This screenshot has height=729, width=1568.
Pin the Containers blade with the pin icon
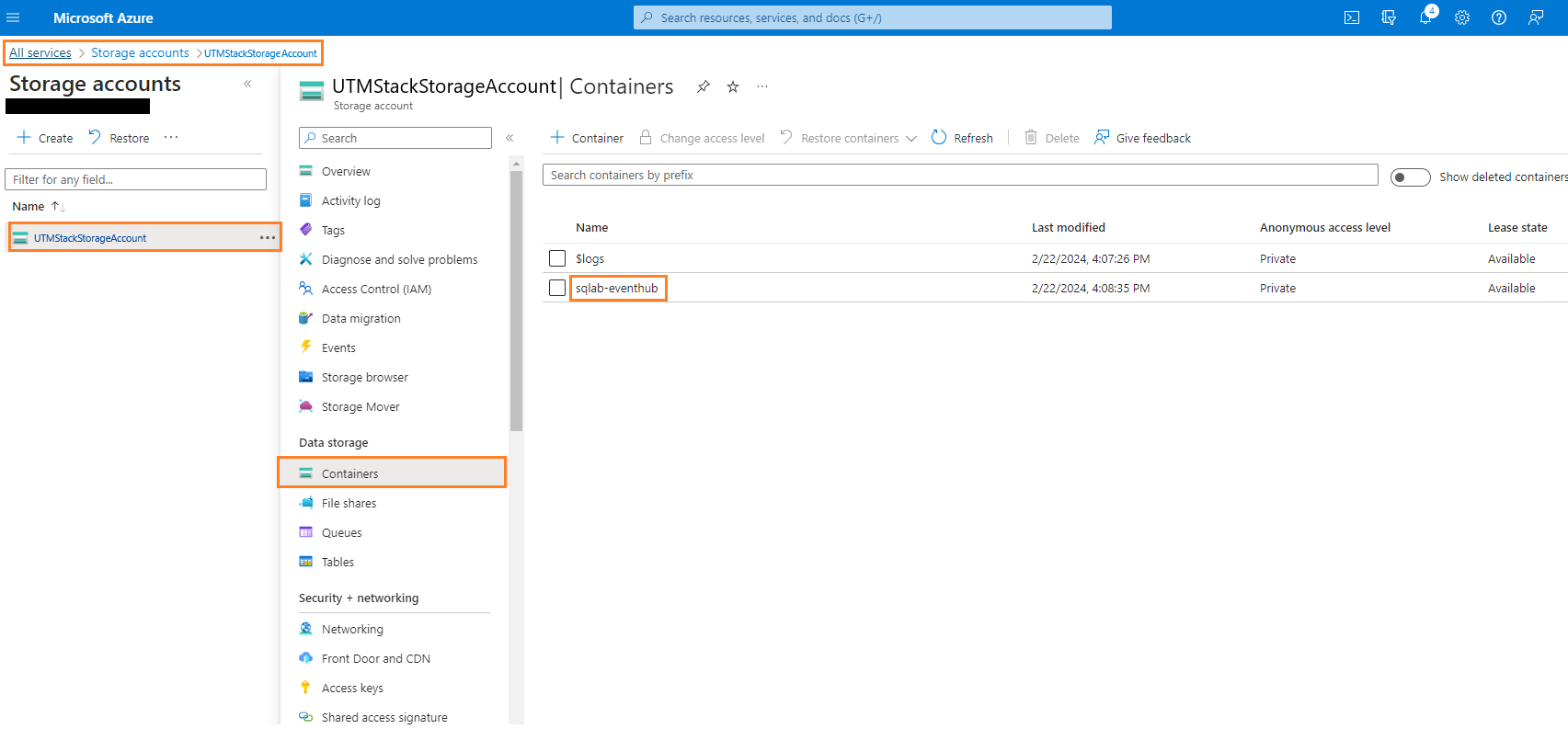click(x=704, y=86)
